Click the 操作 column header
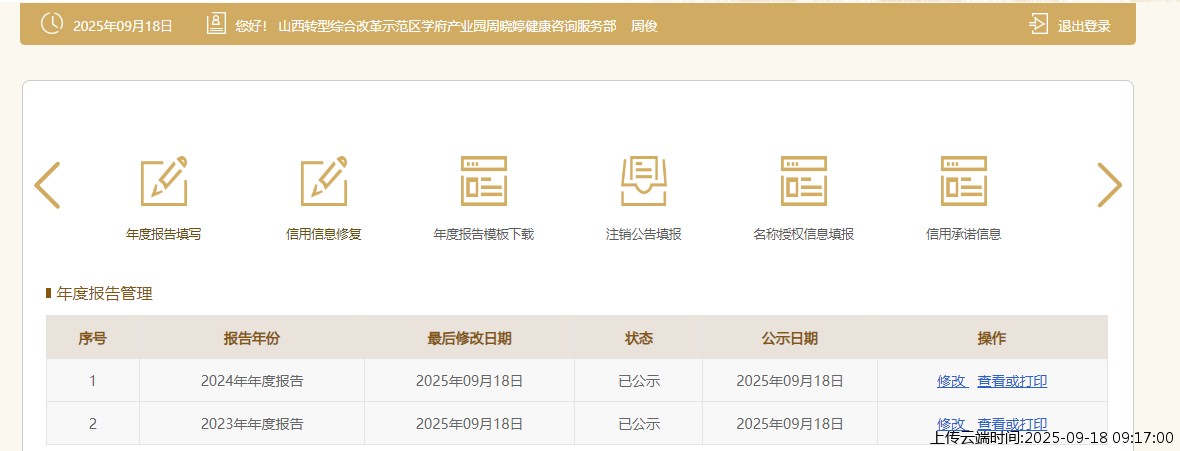 coord(992,338)
